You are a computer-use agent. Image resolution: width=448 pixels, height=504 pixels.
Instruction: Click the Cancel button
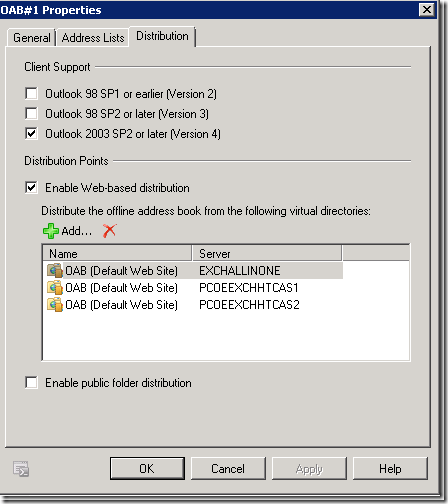tap(228, 468)
